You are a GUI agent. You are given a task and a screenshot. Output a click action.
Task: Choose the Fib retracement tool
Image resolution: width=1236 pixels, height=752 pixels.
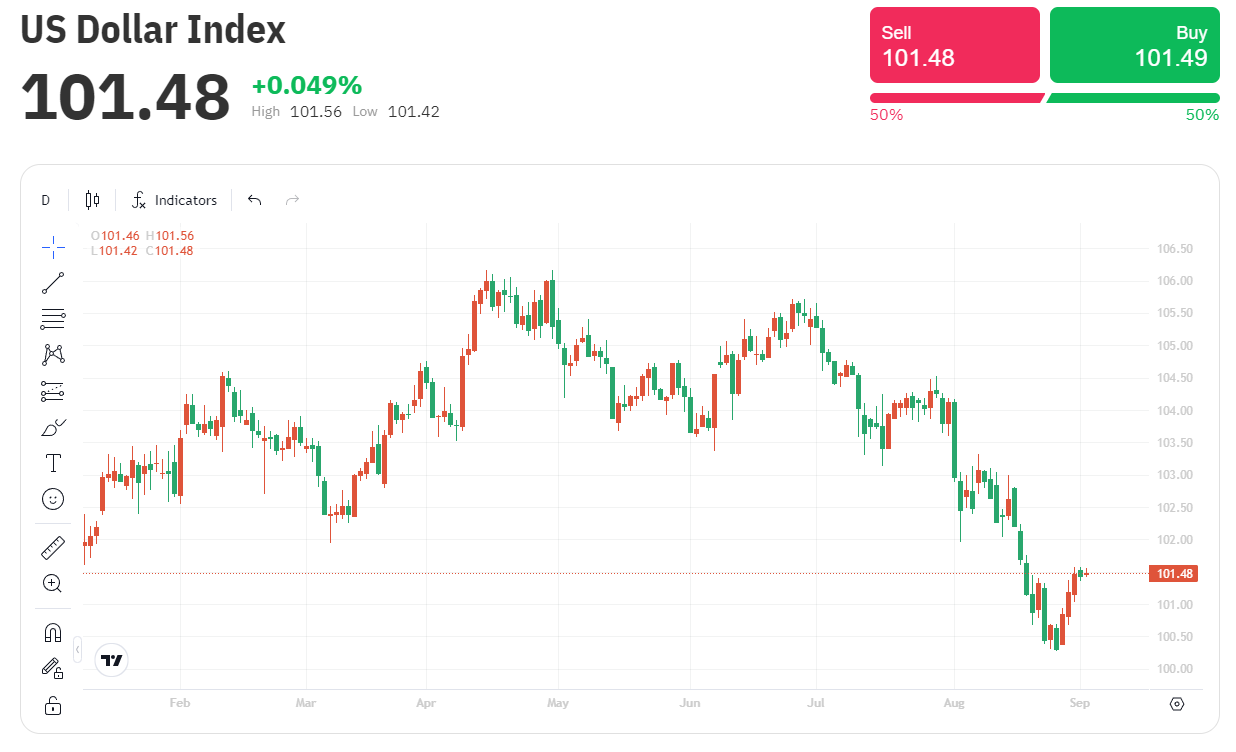click(53, 319)
